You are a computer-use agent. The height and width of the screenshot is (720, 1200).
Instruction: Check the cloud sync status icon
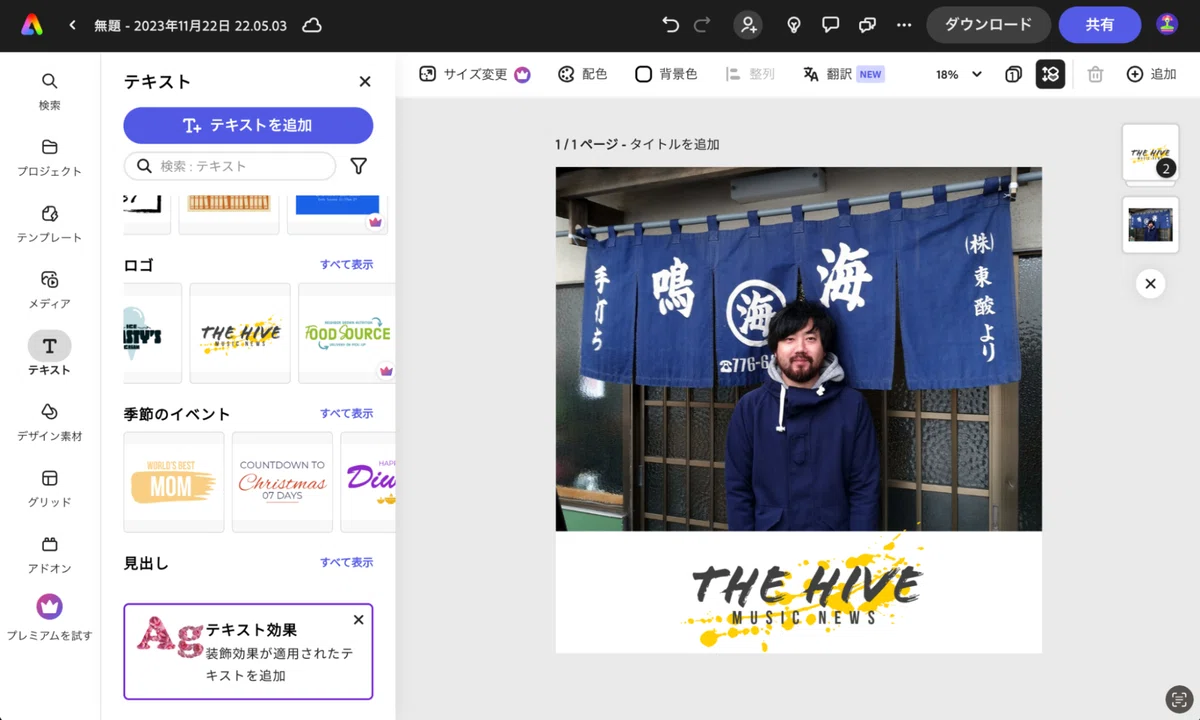[312, 25]
